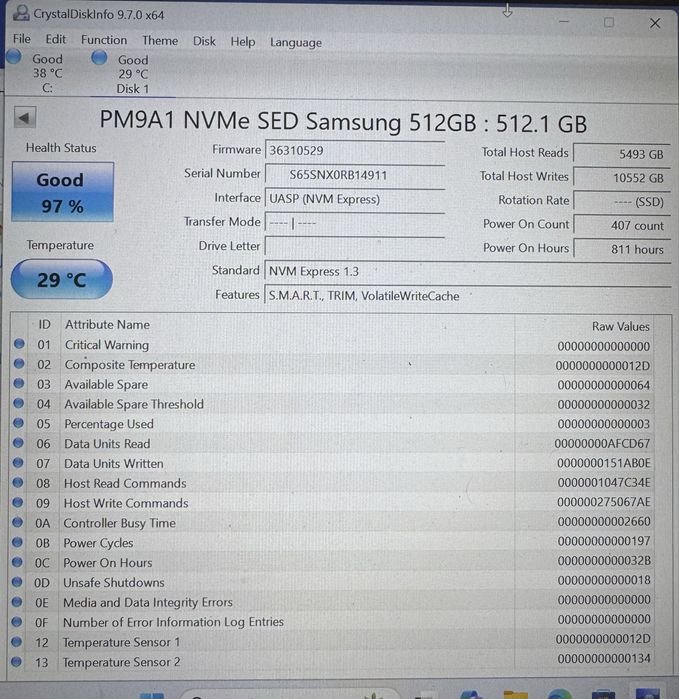Click the status dot for Host Read Commands
Screen dimensions: 679x699
18,482
